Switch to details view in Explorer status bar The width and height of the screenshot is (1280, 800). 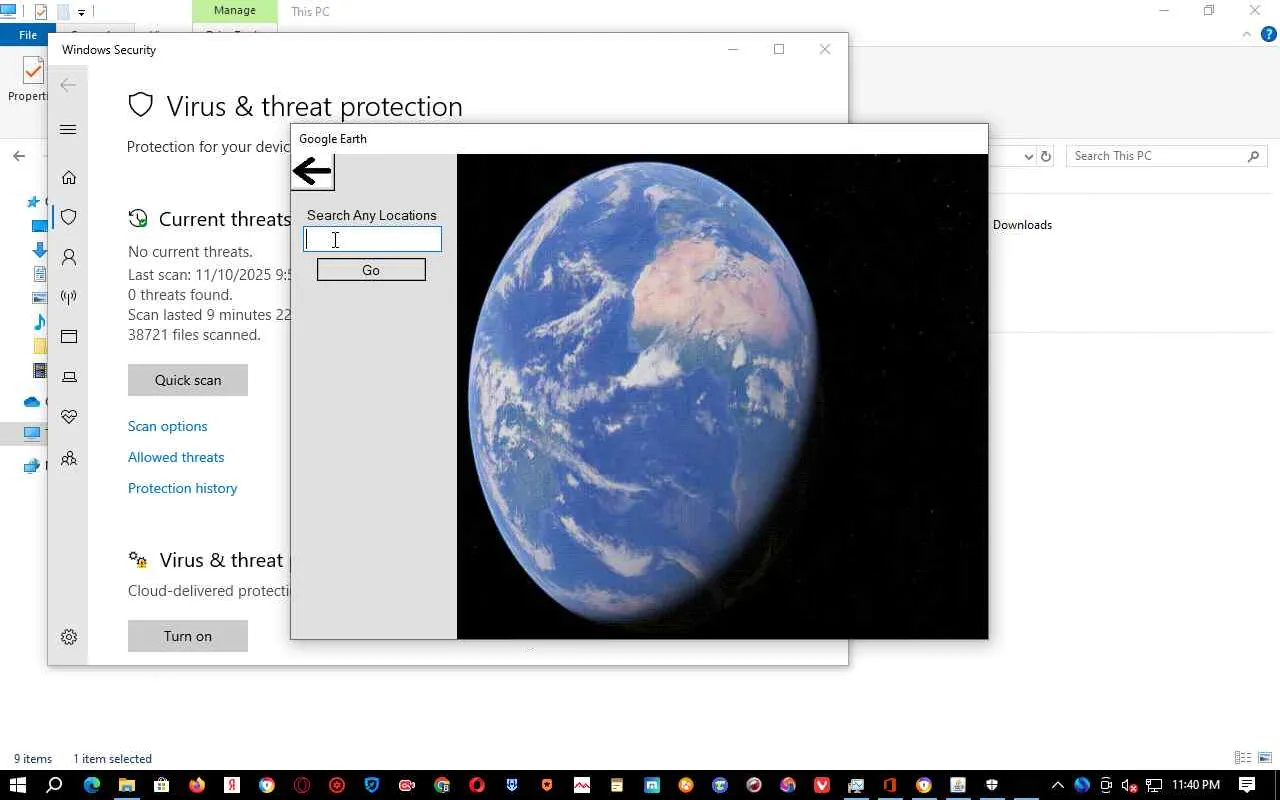tap(1243, 758)
